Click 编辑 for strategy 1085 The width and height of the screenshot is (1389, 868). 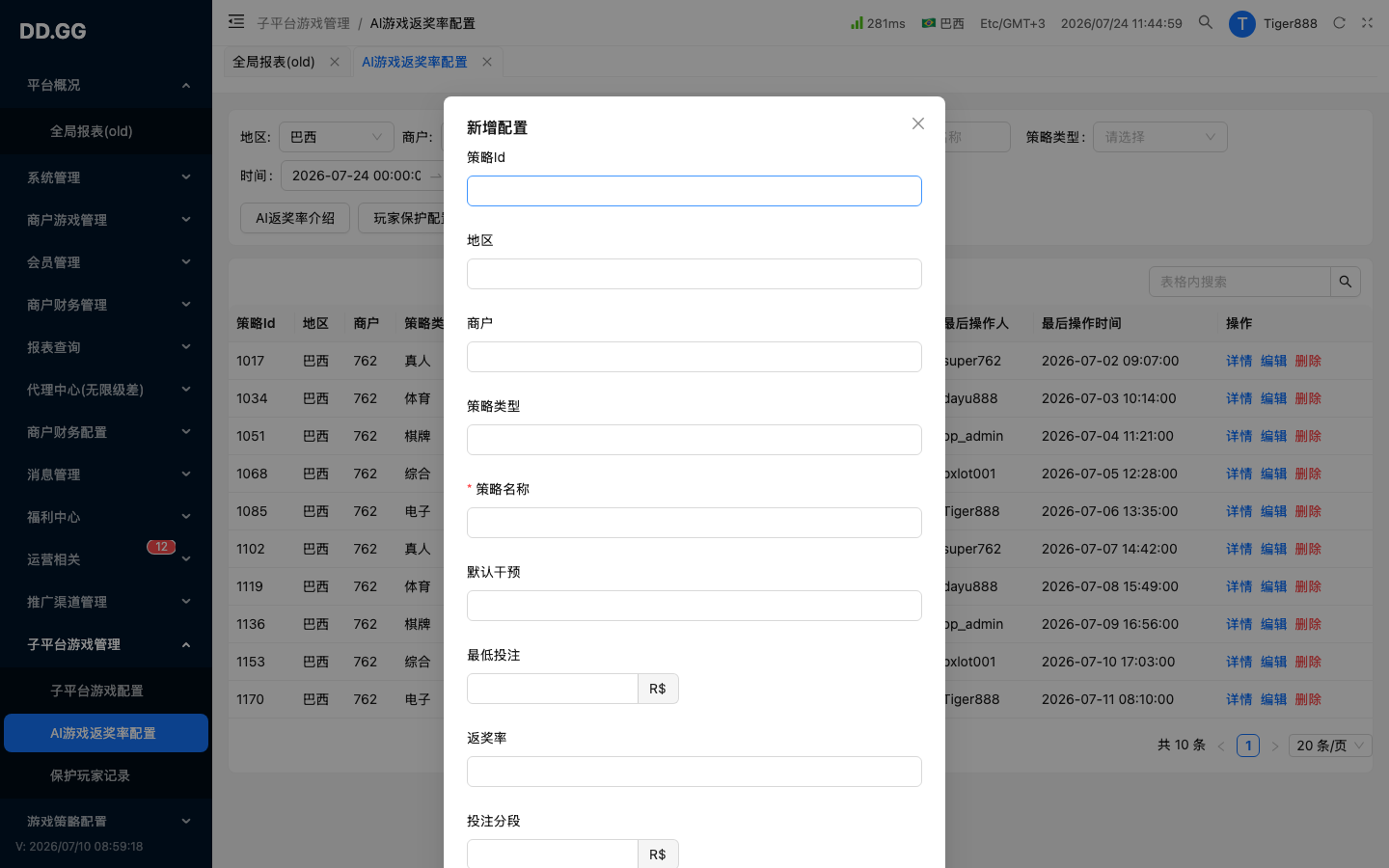point(1273,511)
